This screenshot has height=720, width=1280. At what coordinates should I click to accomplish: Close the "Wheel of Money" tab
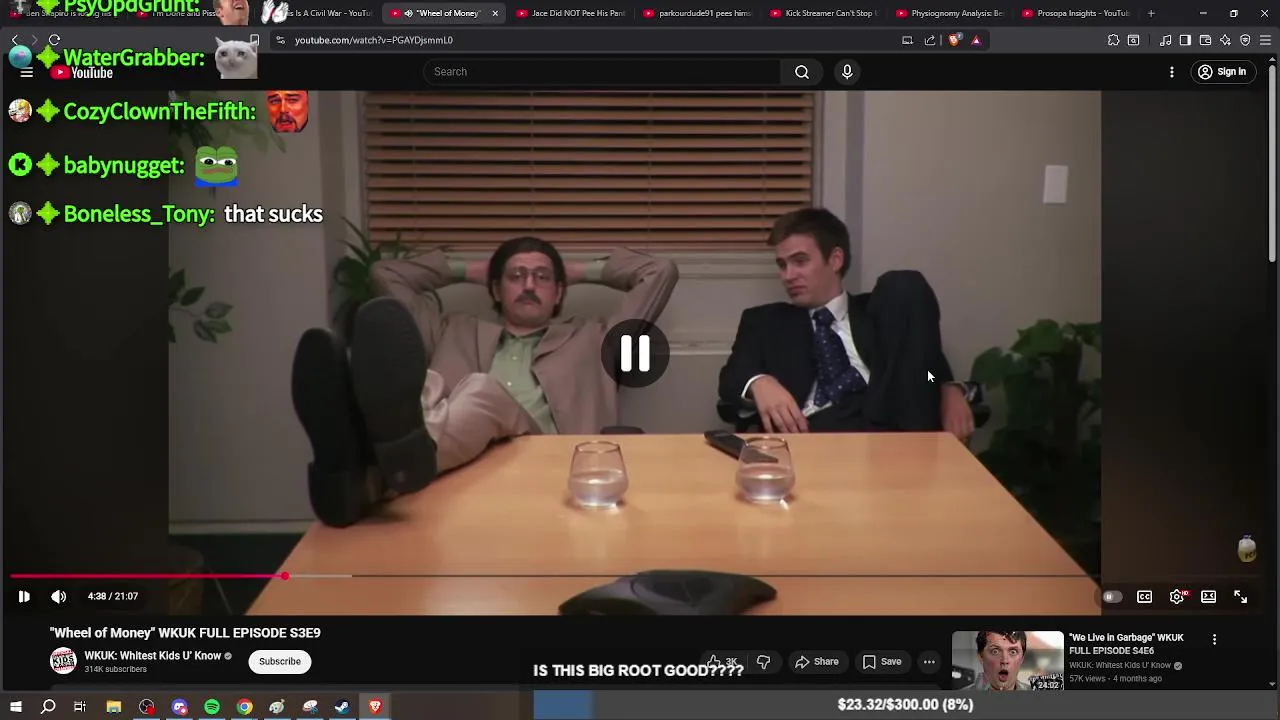point(494,13)
